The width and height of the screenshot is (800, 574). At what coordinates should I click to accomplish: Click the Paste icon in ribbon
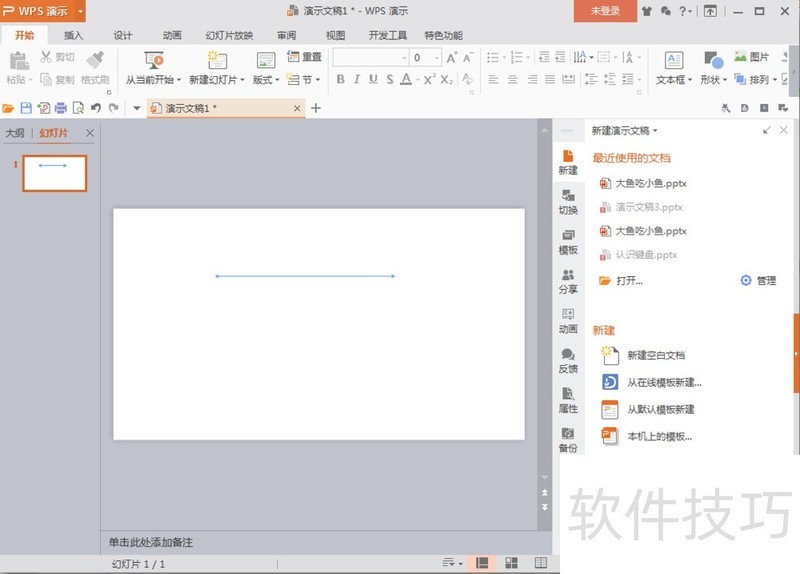(x=19, y=61)
